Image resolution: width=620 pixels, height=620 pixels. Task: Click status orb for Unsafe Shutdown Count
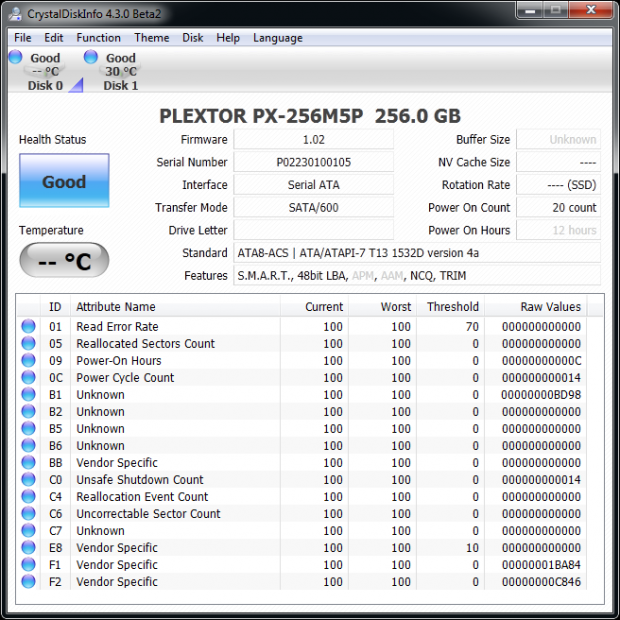28,479
